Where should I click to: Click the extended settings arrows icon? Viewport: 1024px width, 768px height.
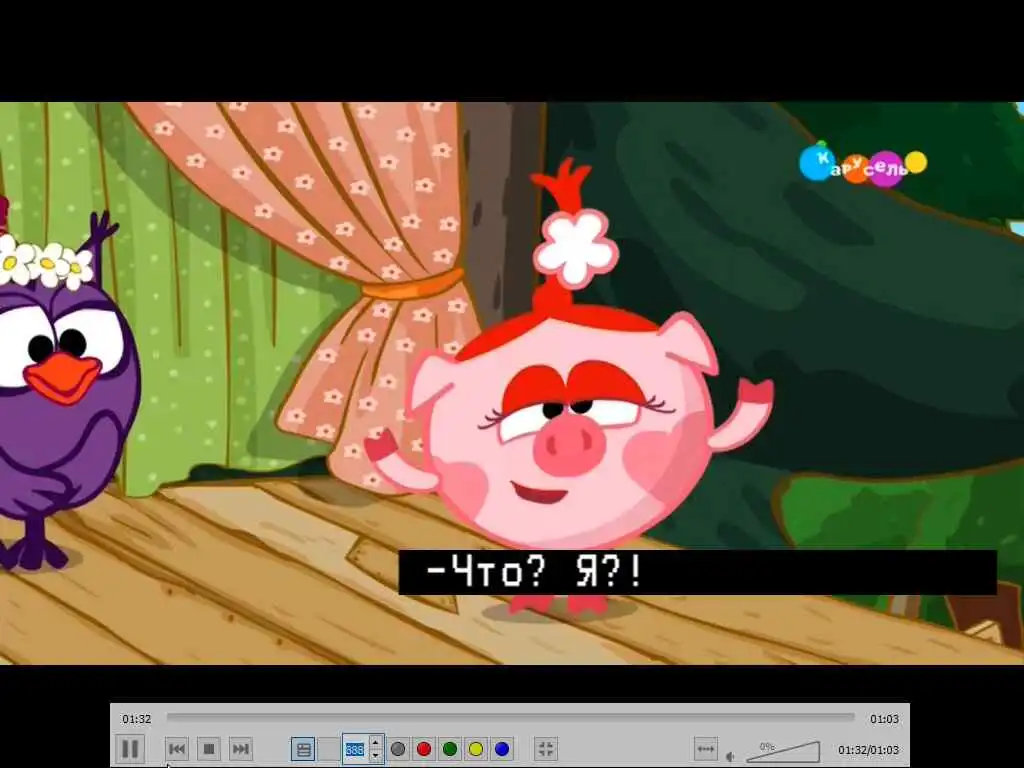pos(705,749)
